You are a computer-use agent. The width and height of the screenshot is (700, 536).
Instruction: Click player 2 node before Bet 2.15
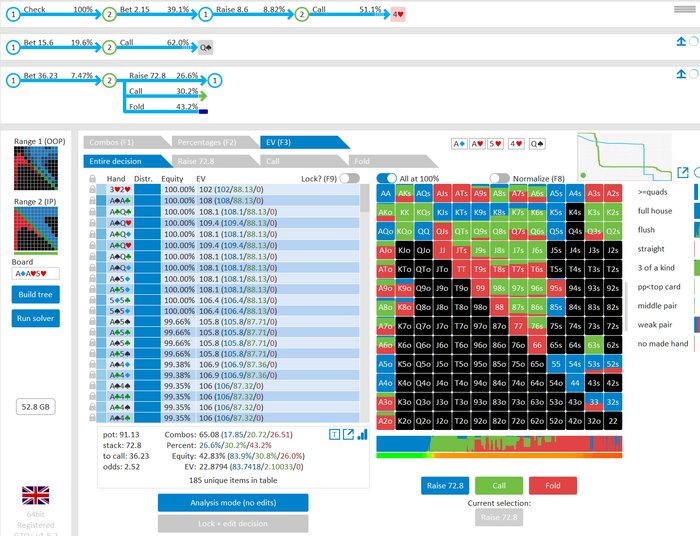point(109,14)
